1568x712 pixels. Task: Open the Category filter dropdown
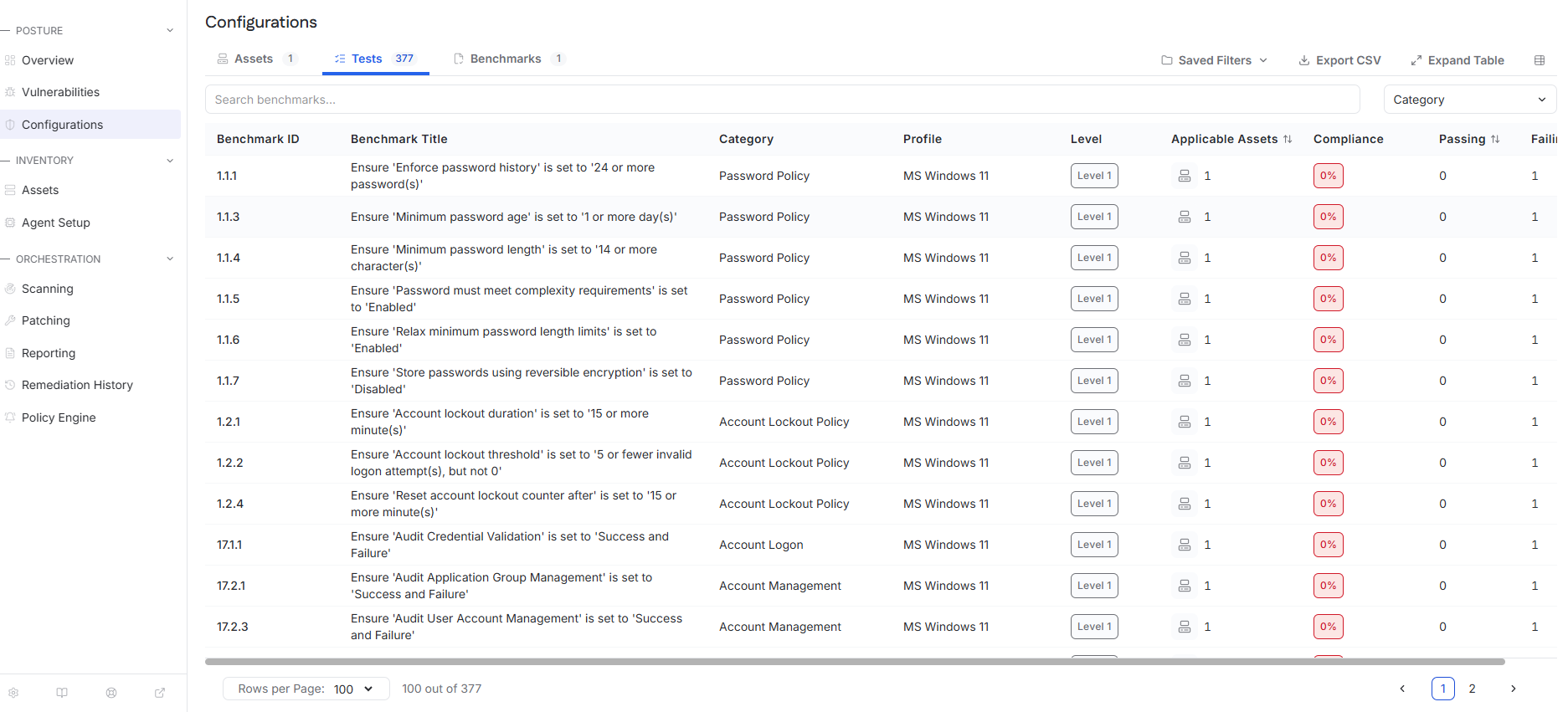coord(1470,100)
